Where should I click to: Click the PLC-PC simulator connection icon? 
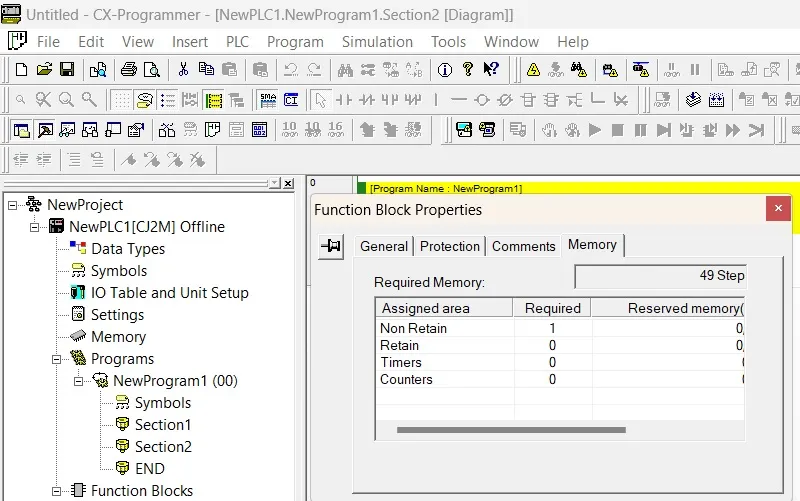point(487,130)
